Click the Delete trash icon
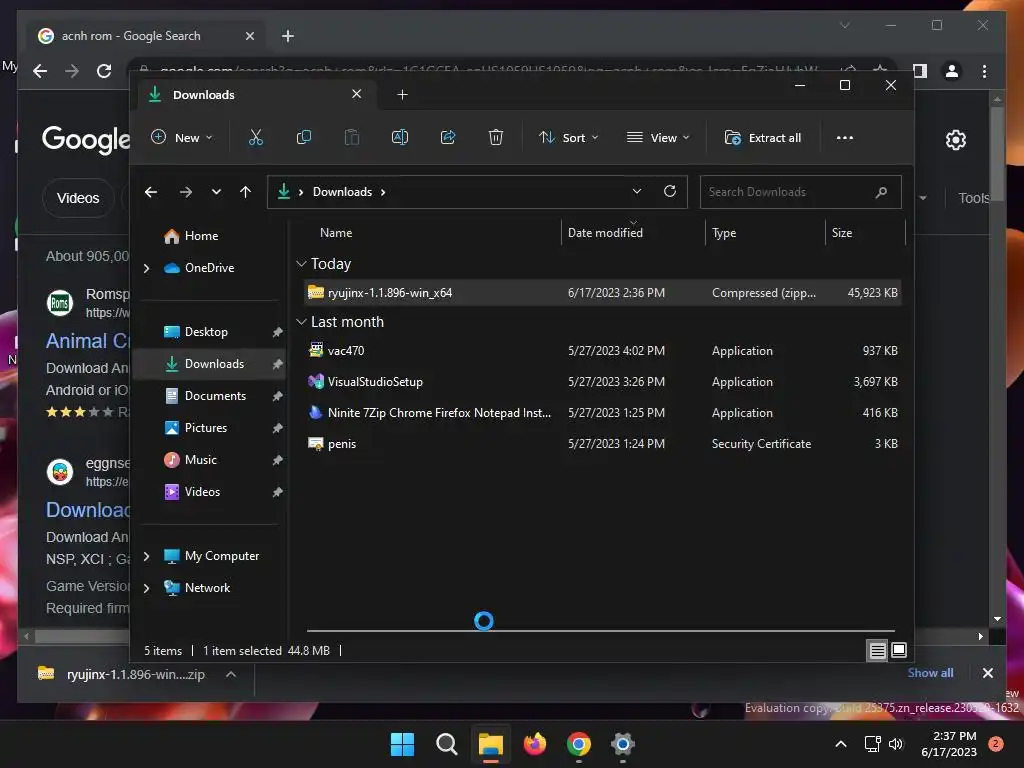This screenshot has height=768, width=1024. [x=496, y=138]
